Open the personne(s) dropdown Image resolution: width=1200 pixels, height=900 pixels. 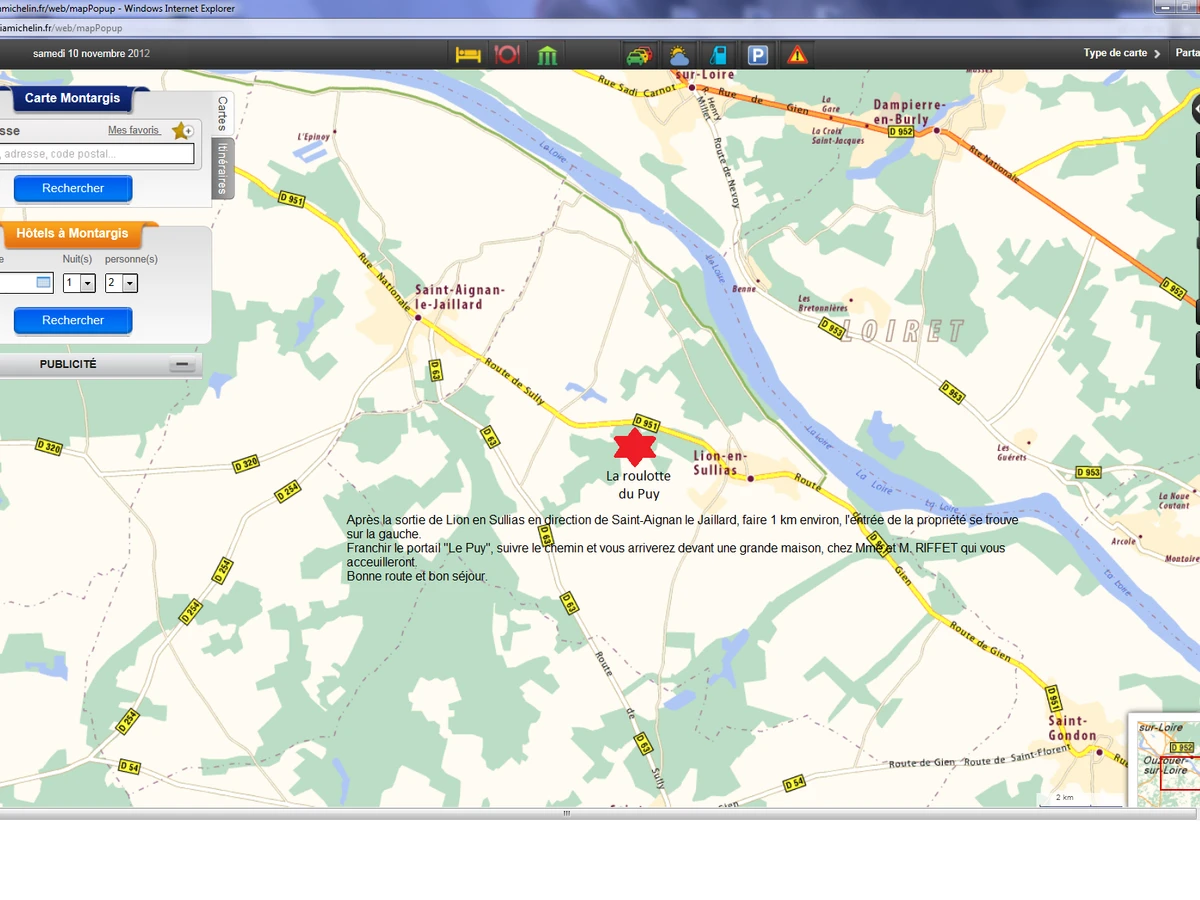pos(130,284)
